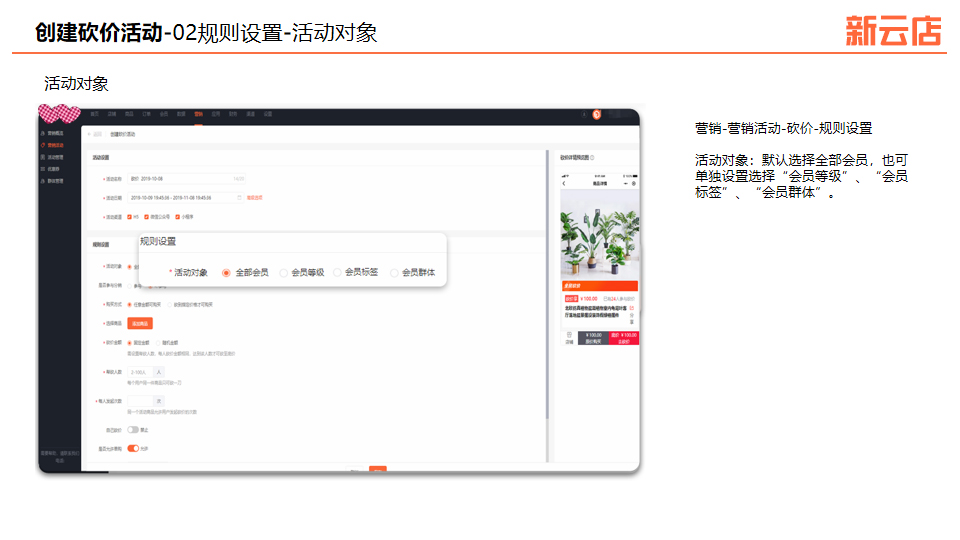This screenshot has height=540, width=960.
Task: Choose the 砍到底价才可购买 radio option
Action: tap(170, 304)
